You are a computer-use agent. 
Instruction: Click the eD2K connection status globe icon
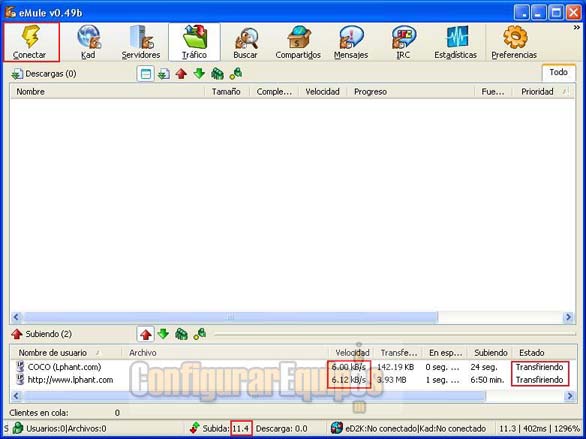(x=337, y=428)
